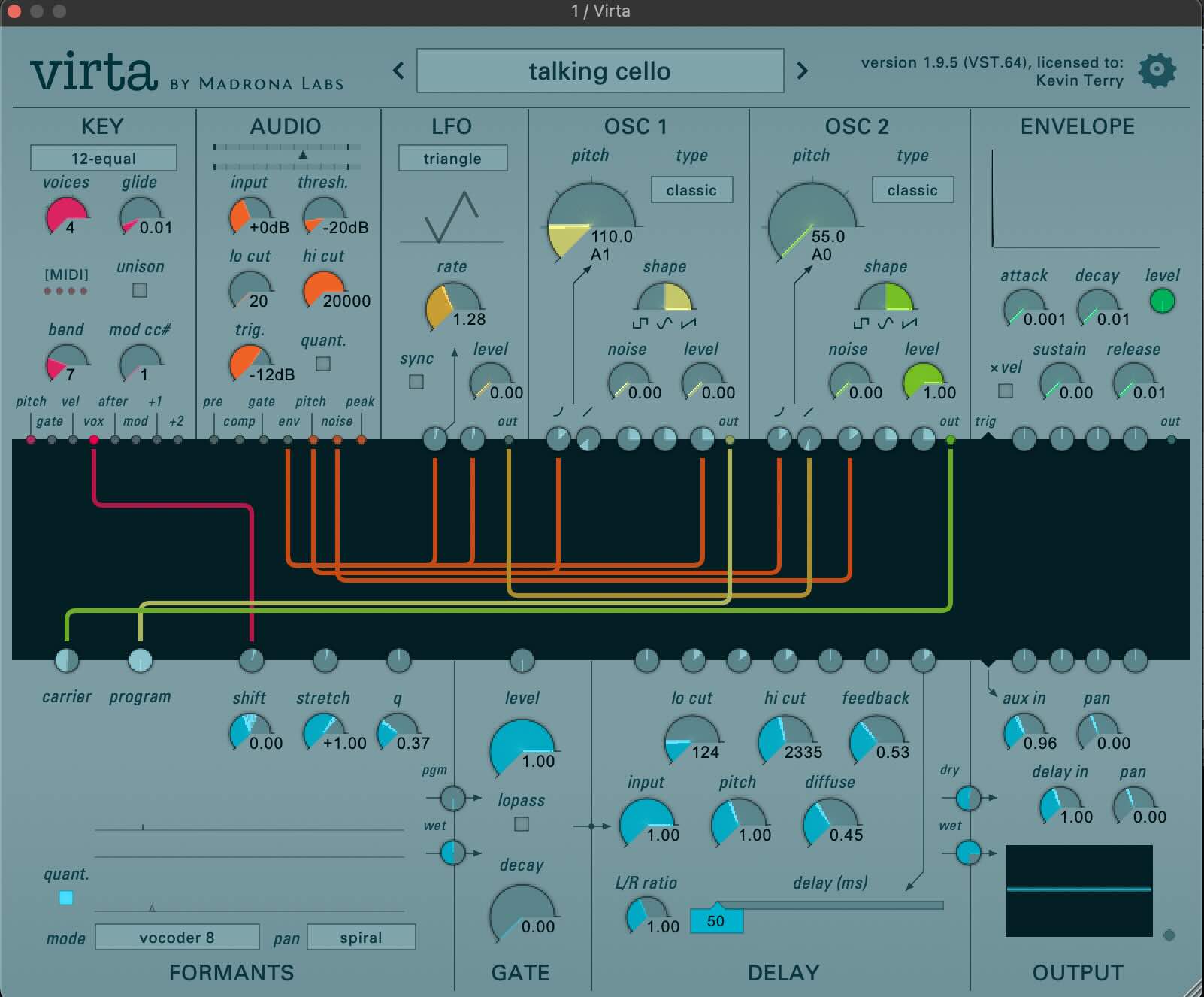Open OSC 1 classic type dropdown
The image size is (1204, 997).
(x=691, y=190)
